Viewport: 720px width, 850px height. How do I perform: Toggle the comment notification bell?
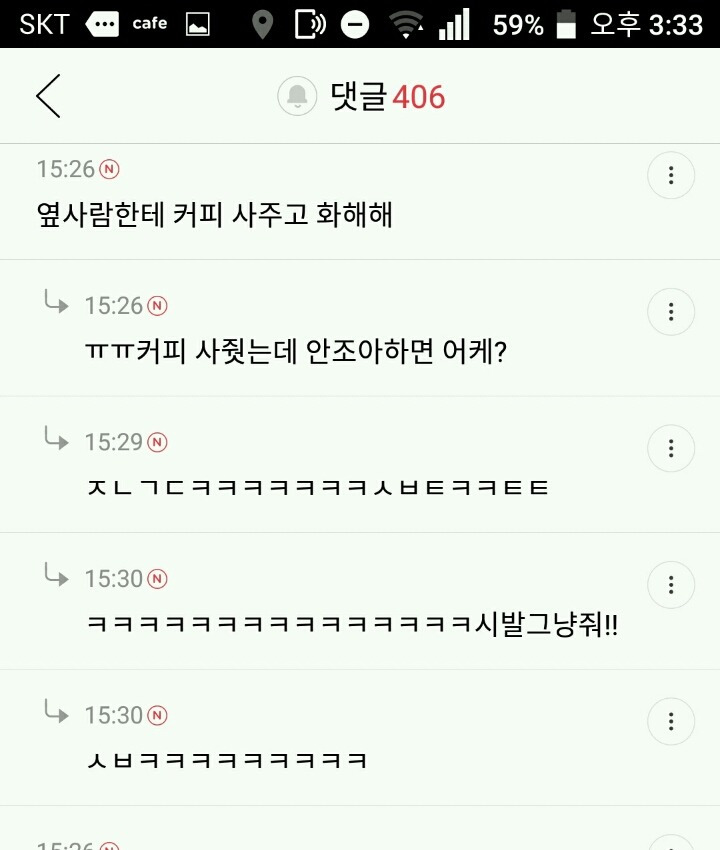click(x=297, y=96)
